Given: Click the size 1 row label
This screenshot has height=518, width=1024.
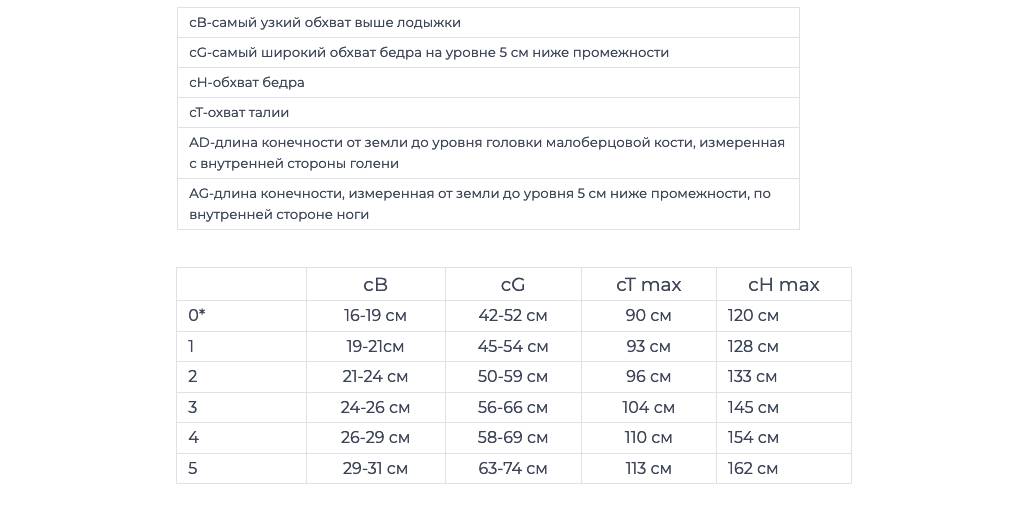Looking at the screenshot, I should pyautogui.click(x=191, y=346).
